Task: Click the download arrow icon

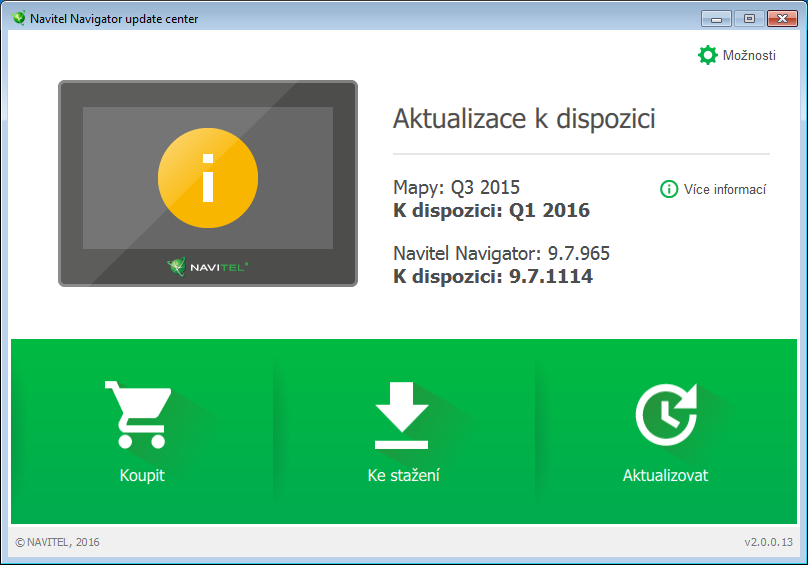Action: [x=403, y=415]
